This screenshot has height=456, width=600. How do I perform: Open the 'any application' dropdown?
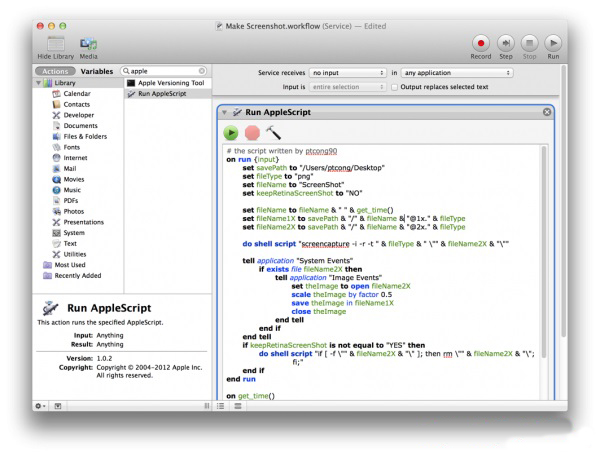[x=457, y=73]
